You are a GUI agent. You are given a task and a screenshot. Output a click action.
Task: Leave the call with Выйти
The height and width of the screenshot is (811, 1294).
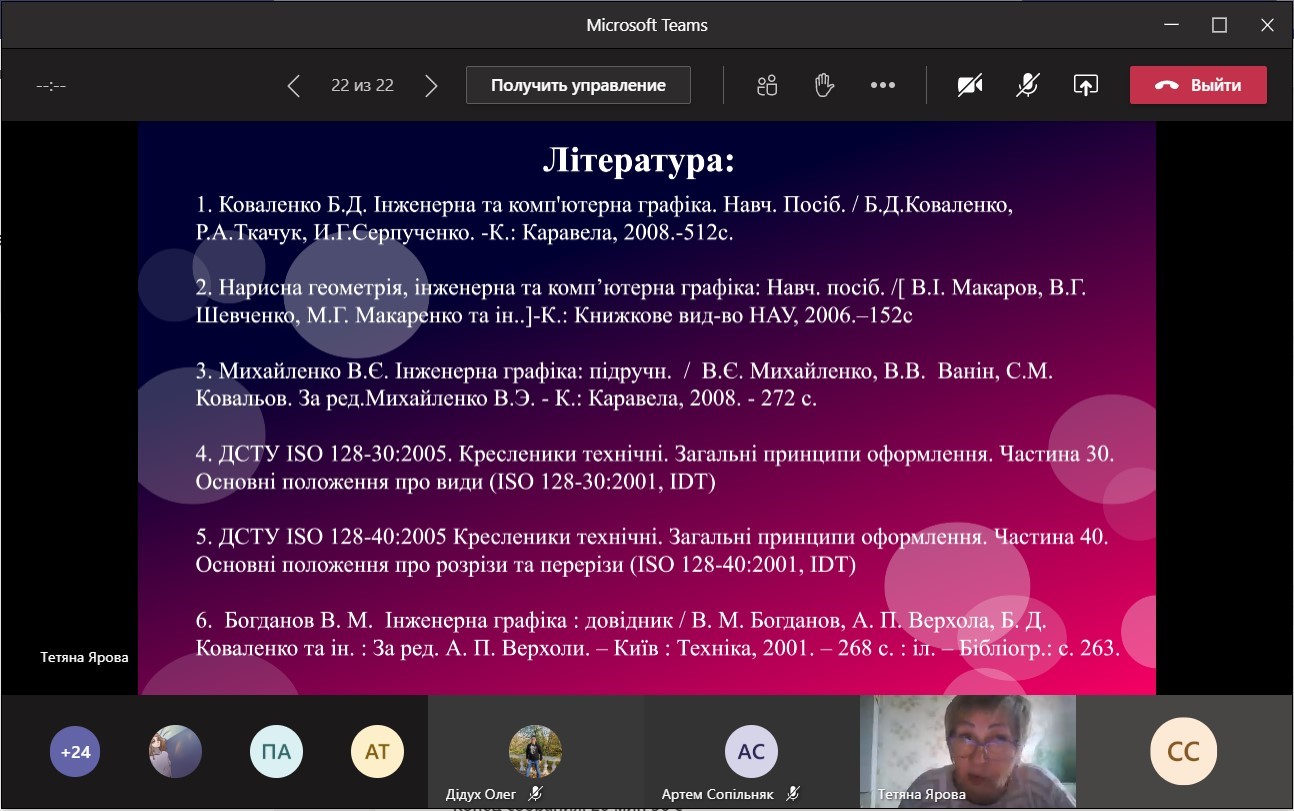click(1198, 85)
